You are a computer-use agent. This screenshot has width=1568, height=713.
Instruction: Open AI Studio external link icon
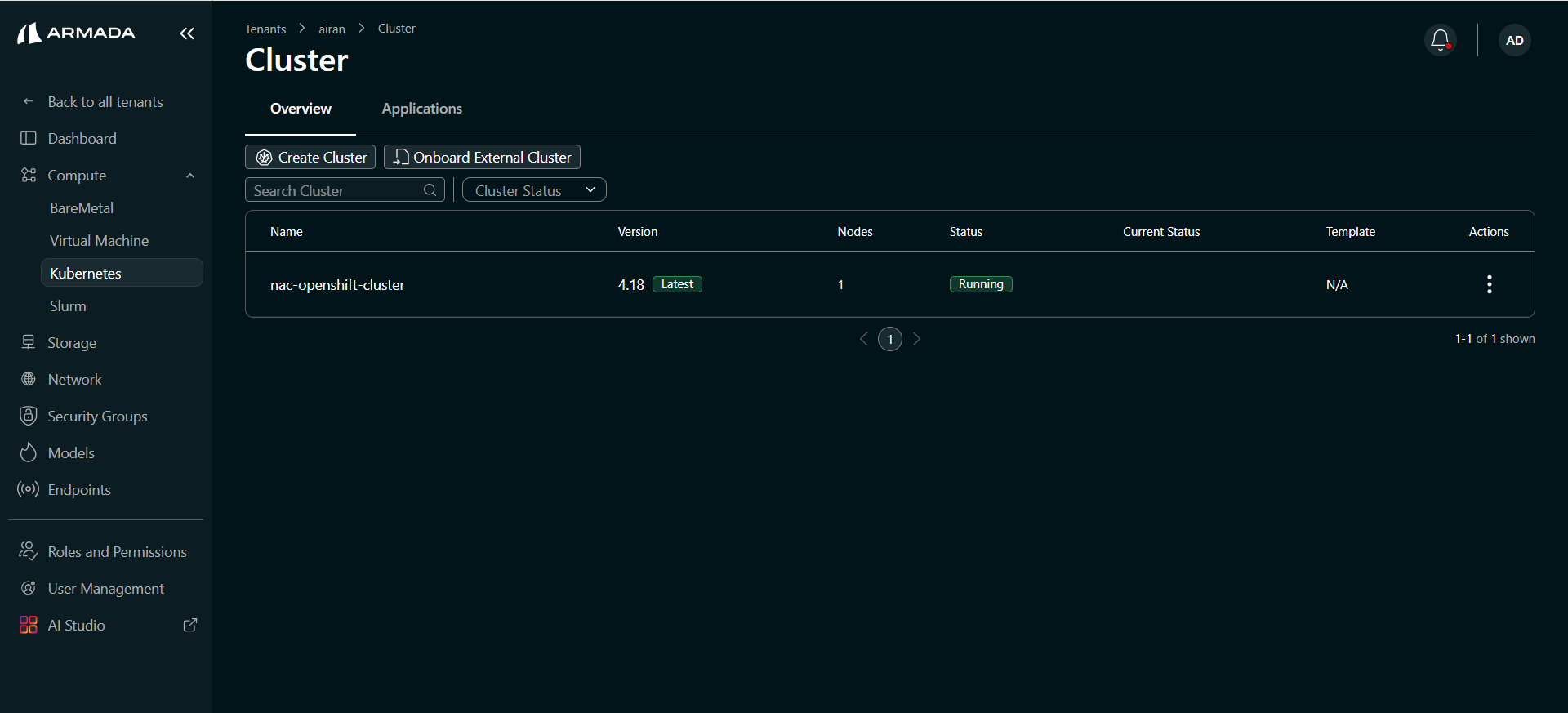(x=190, y=625)
